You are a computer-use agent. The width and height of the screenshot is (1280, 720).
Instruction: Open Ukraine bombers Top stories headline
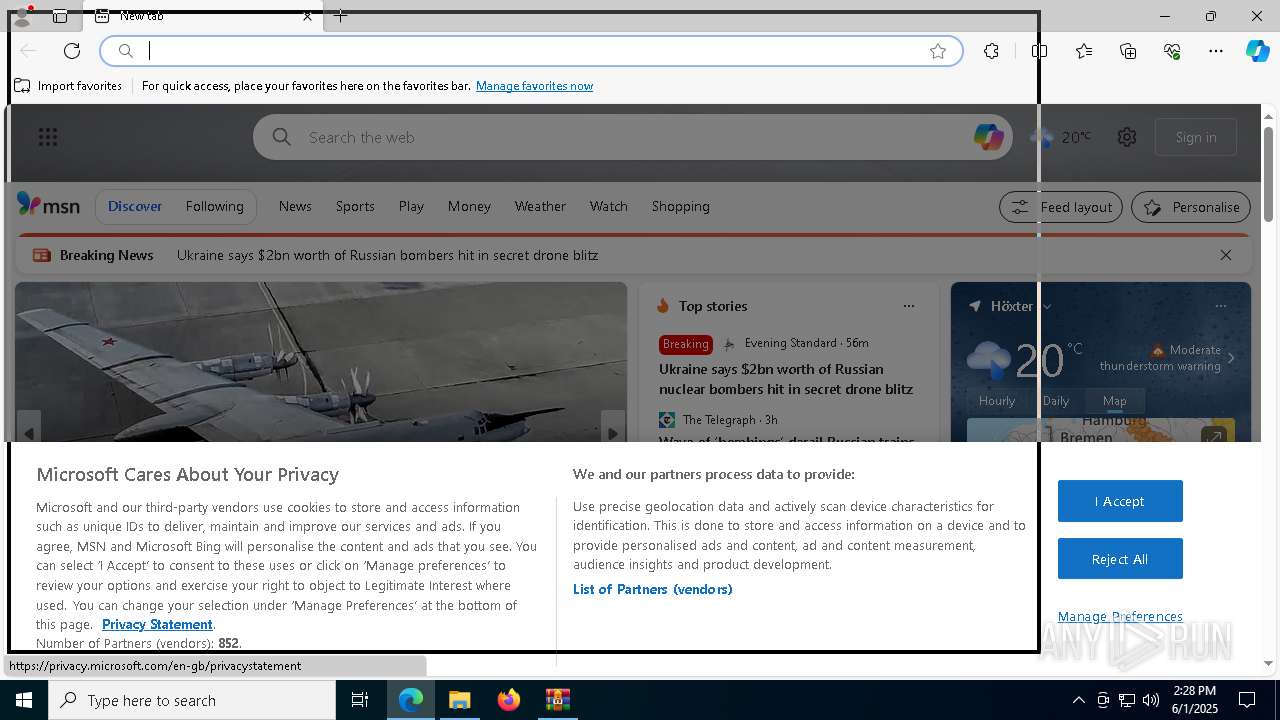click(786, 379)
